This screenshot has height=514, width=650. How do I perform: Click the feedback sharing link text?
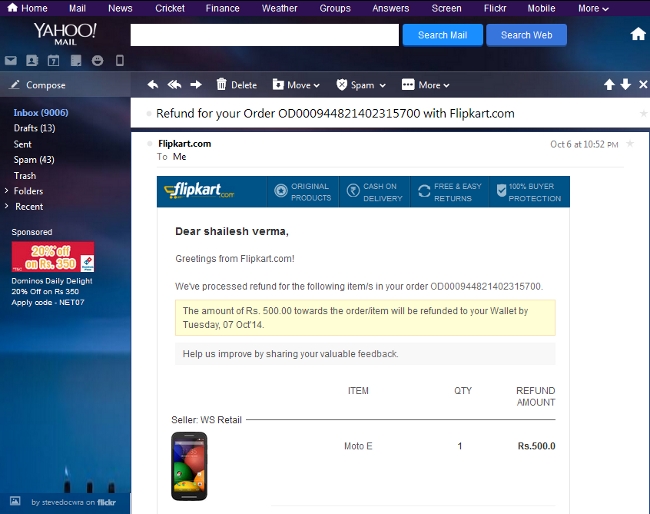pyautogui.click(x=290, y=354)
